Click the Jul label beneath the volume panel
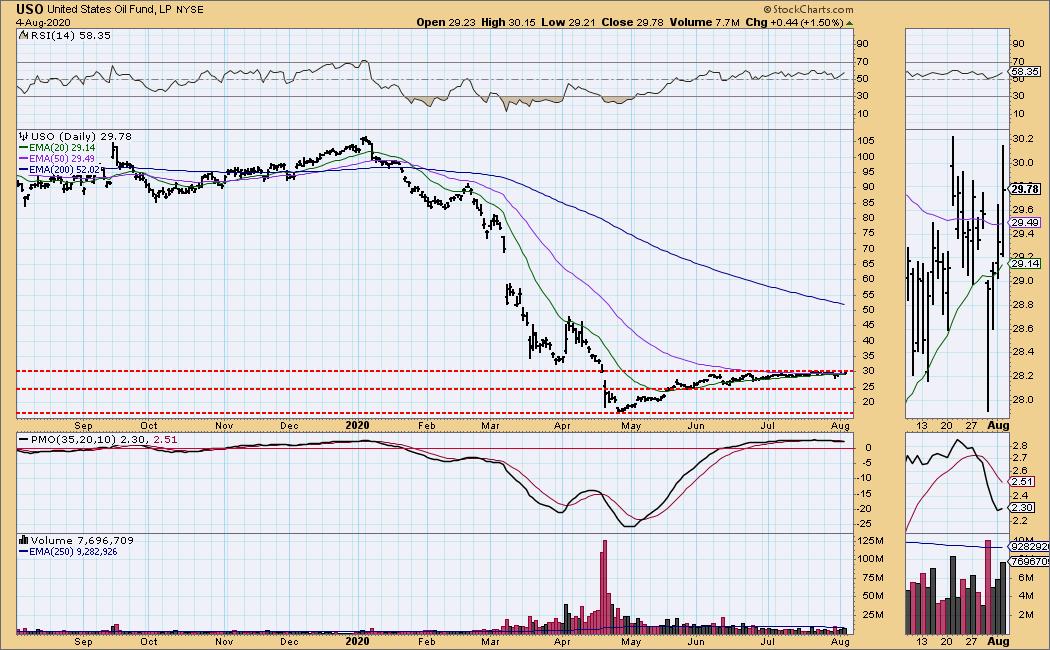Viewport: 1050px width, 650px height. click(767, 641)
